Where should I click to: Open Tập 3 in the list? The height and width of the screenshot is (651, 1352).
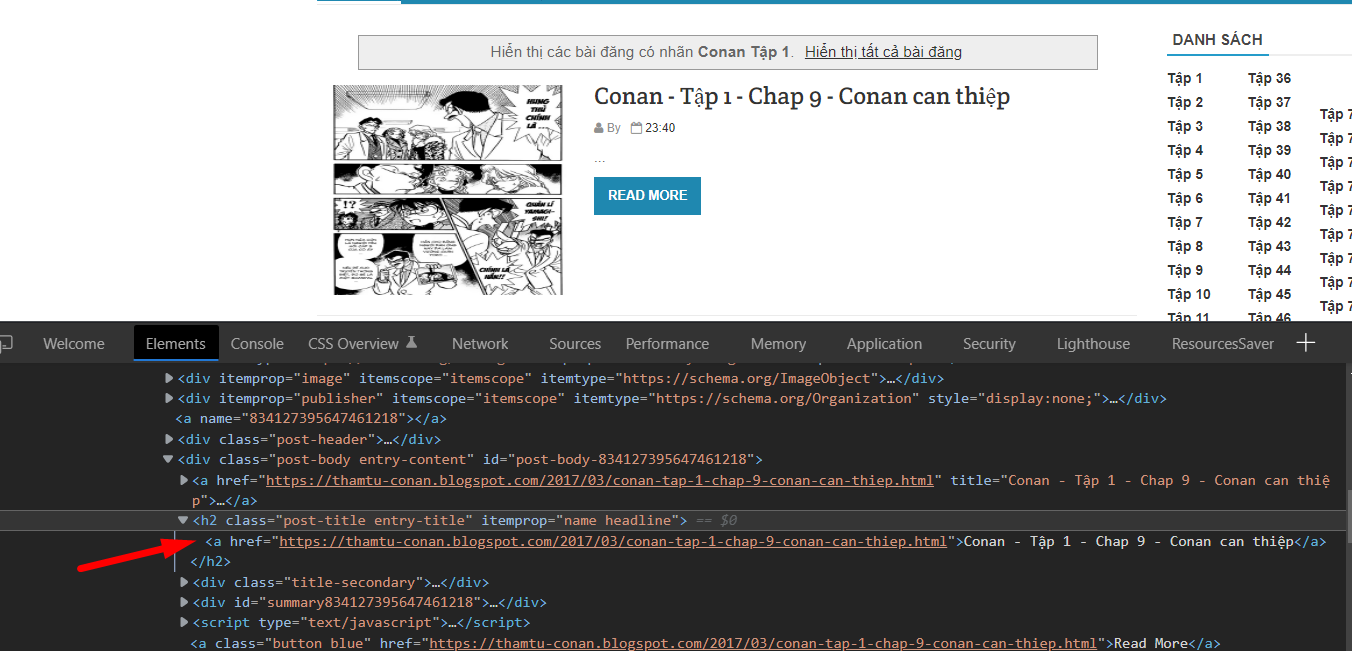click(x=1185, y=126)
